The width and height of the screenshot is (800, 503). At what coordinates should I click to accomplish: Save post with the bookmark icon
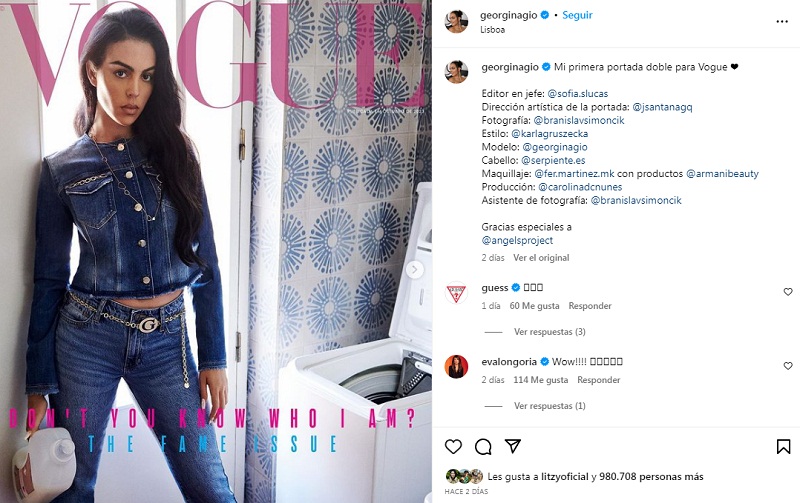tap(783, 447)
